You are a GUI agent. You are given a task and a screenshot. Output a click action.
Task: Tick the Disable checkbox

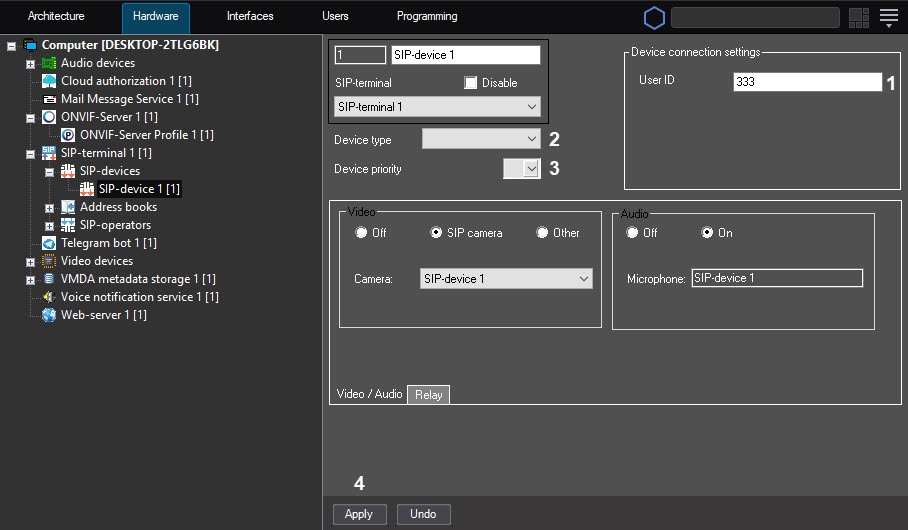(x=471, y=83)
